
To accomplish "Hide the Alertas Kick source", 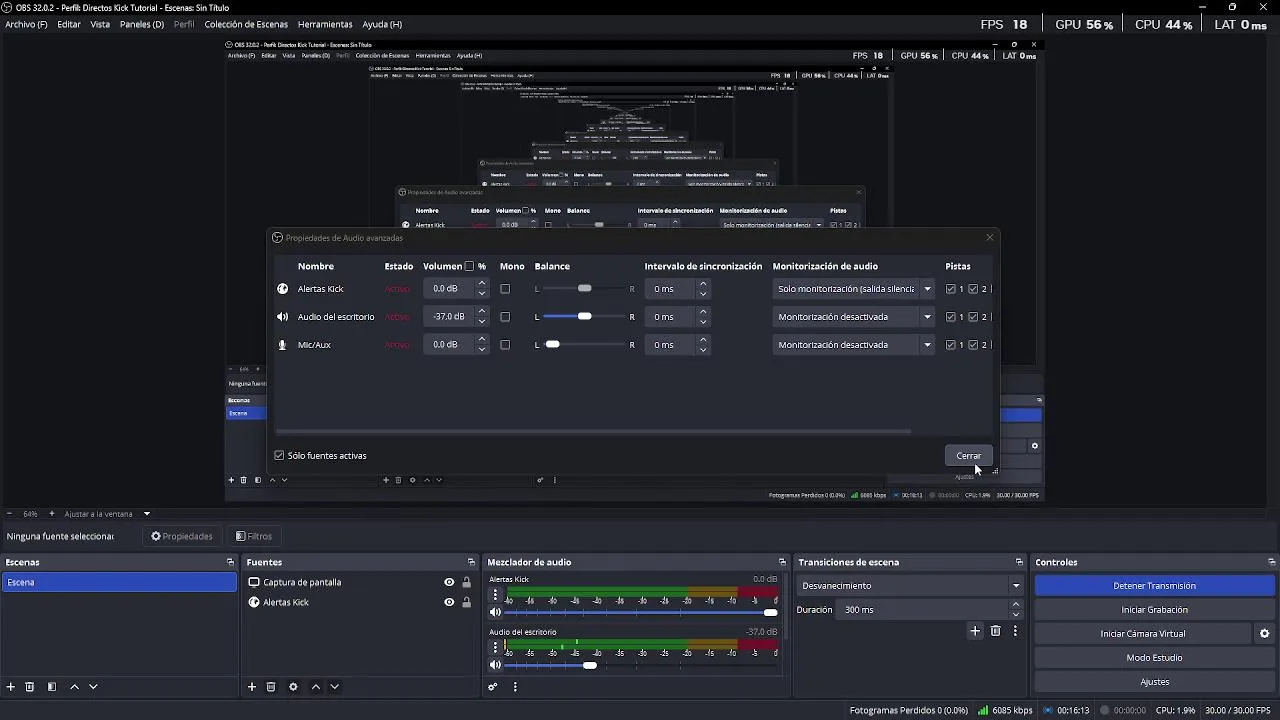I will (449, 602).
